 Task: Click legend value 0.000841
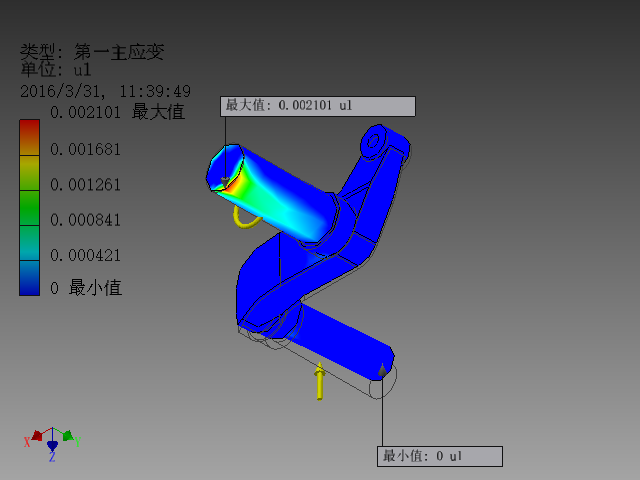(x=85, y=220)
